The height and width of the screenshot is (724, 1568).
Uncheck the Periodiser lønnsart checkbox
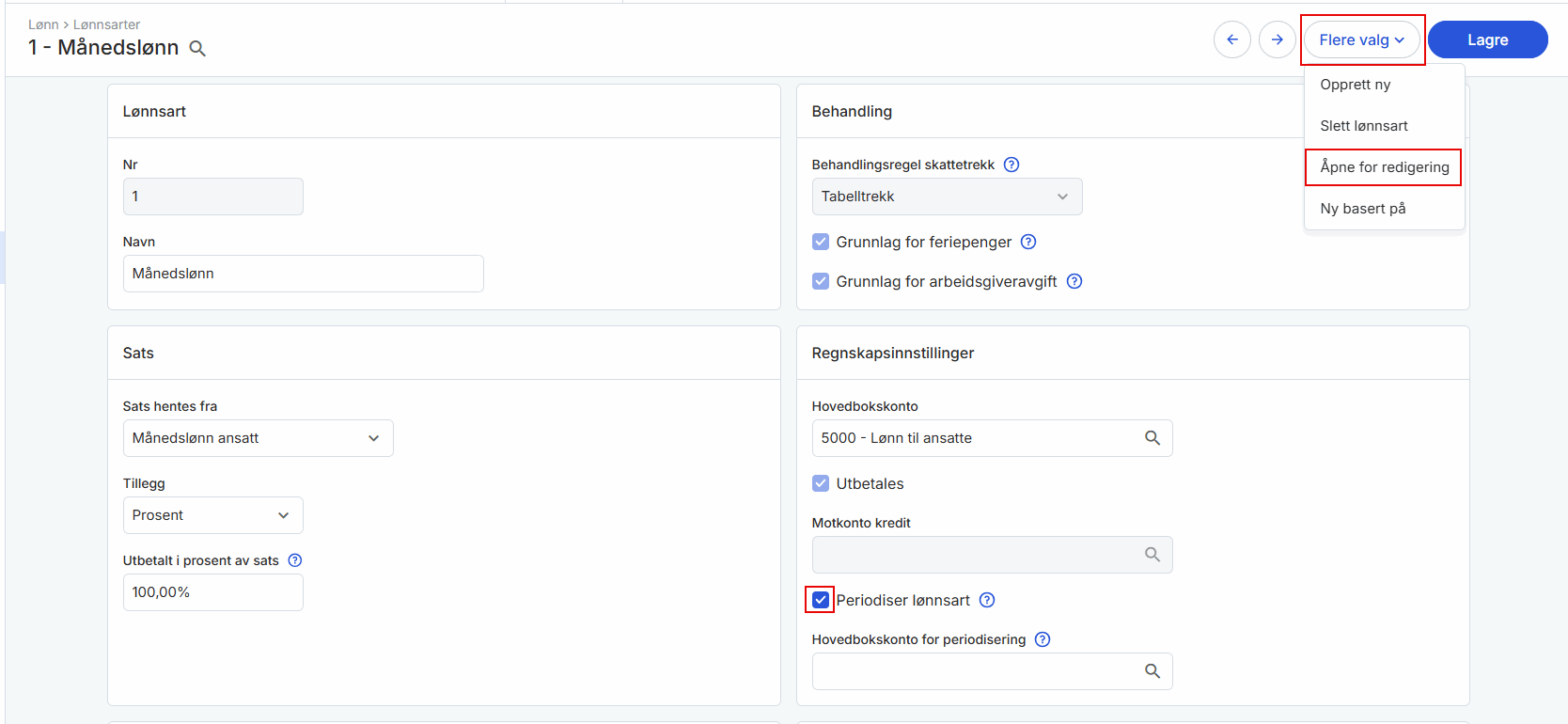tap(821, 600)
